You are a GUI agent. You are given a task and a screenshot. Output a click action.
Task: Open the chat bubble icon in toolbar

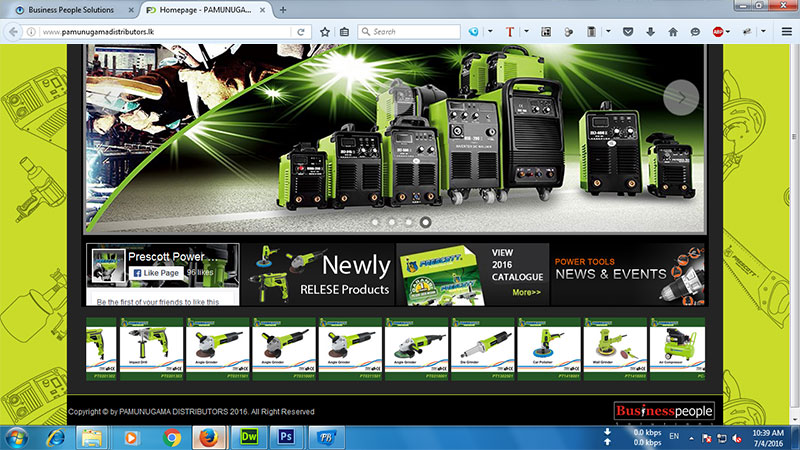tap(695, 32)
